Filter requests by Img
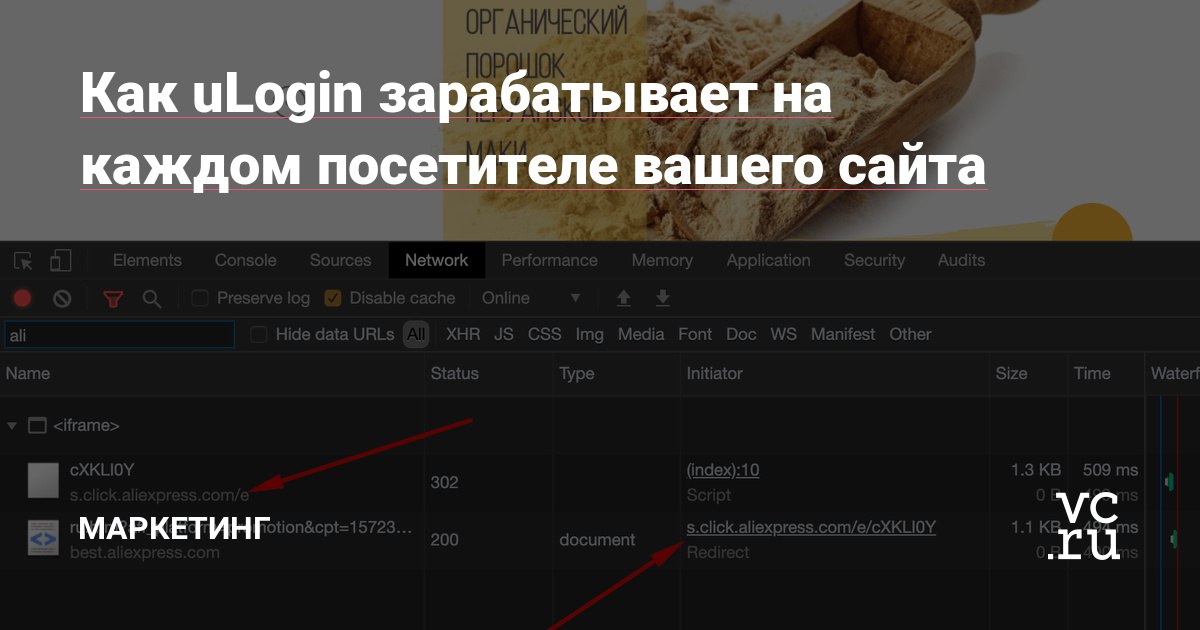Screen dimensions: 1200x630 click(x=590, y=335)
